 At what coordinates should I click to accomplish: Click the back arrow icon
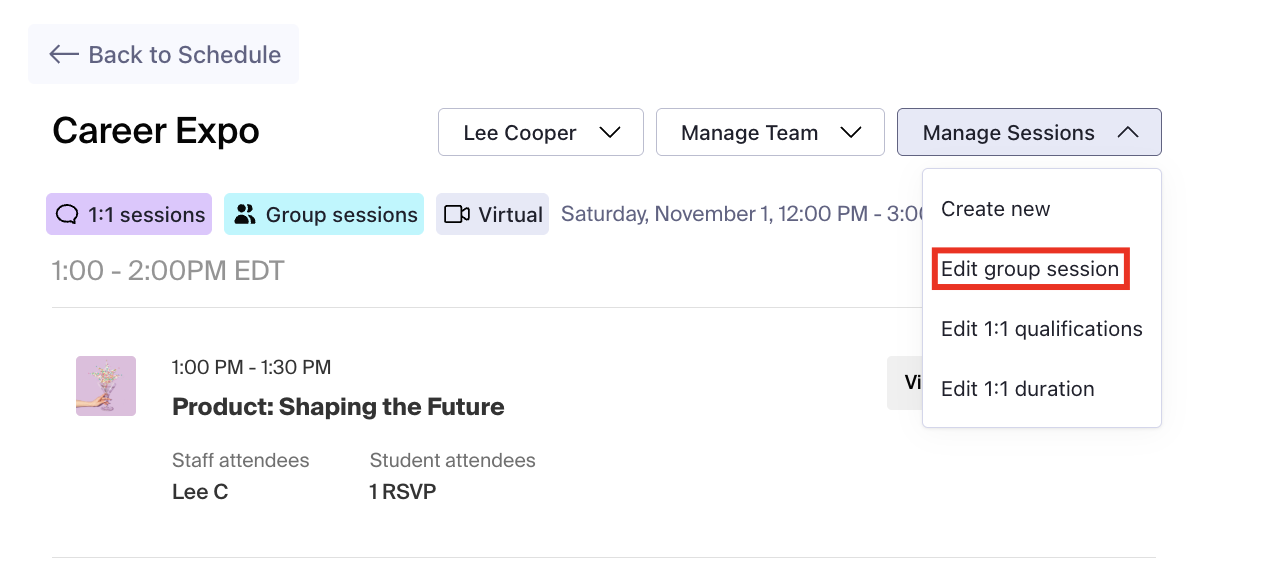pos(64,54)
